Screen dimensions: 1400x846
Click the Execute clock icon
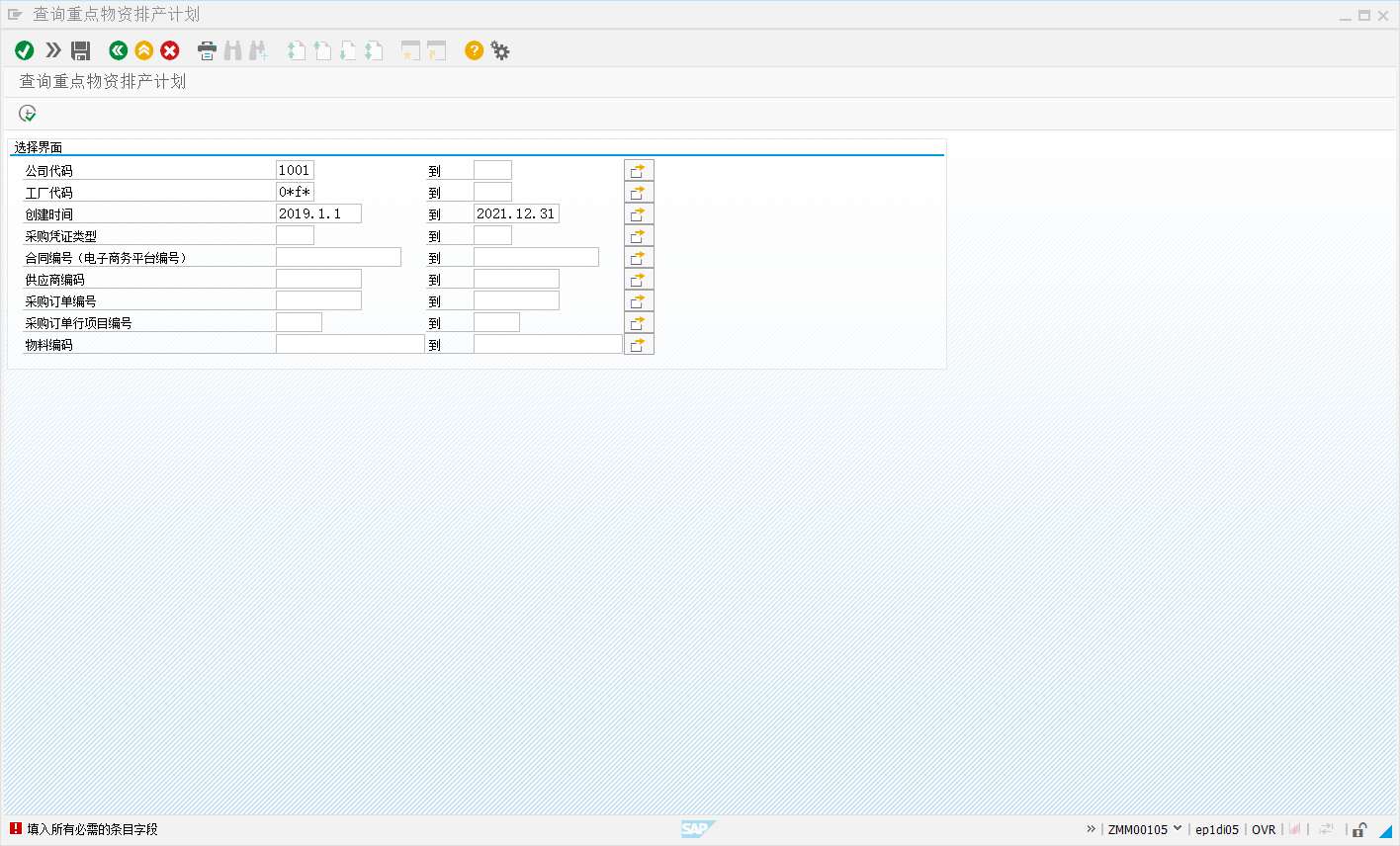coord(28,114)
